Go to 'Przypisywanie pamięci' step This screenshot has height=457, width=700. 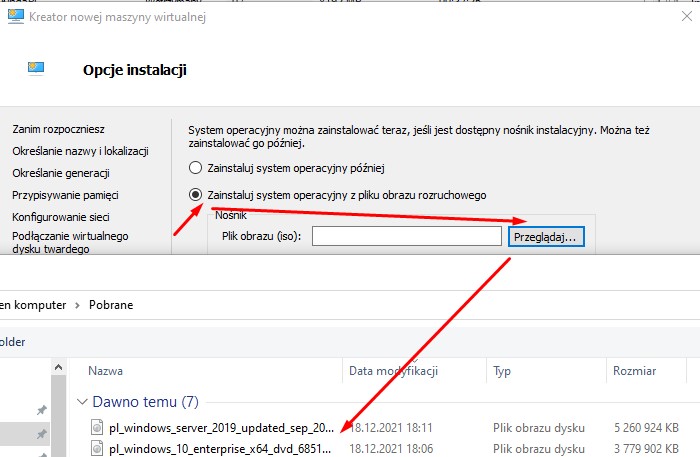(x=65, y=195)
